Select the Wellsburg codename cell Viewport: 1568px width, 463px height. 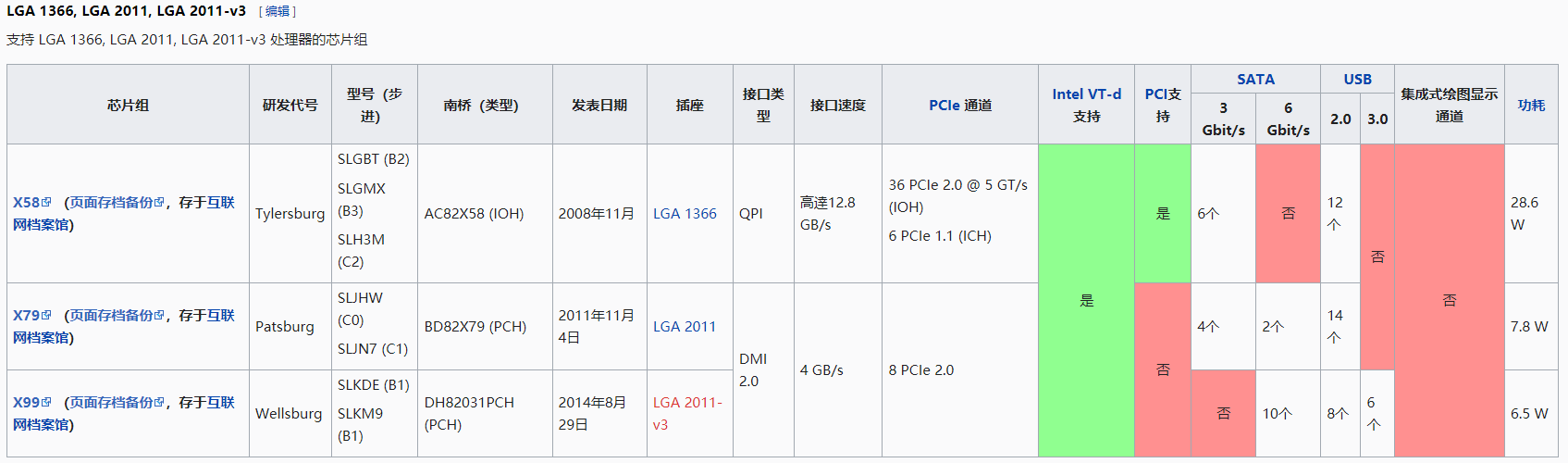coord(290,413)
